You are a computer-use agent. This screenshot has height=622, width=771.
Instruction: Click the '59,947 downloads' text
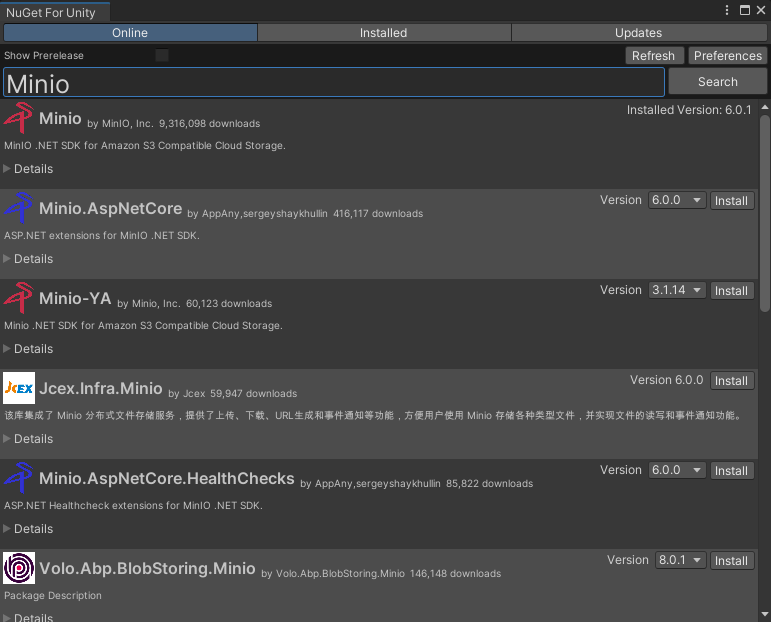pos(254,393)
